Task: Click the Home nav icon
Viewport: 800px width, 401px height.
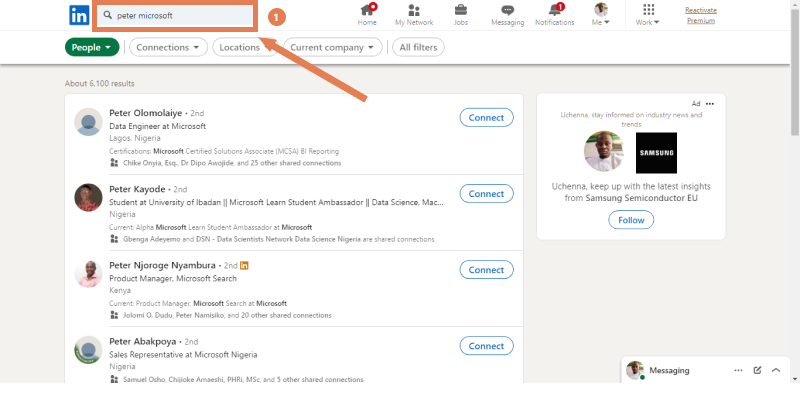Action: tap(367, 15)
